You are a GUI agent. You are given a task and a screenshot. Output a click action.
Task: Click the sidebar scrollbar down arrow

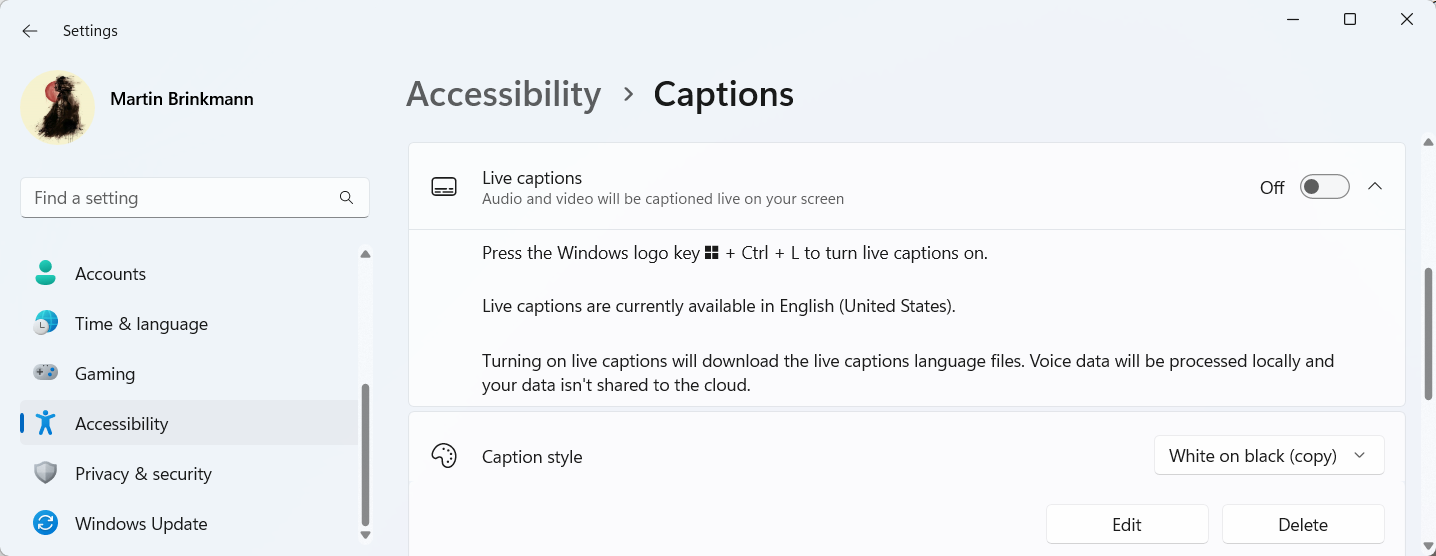tap(365, 535)
